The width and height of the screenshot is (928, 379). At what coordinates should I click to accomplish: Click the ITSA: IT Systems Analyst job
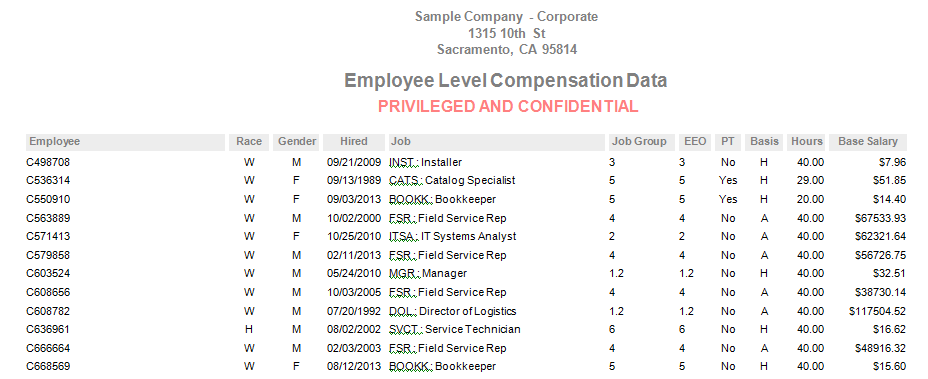click(x=453, y=236)
